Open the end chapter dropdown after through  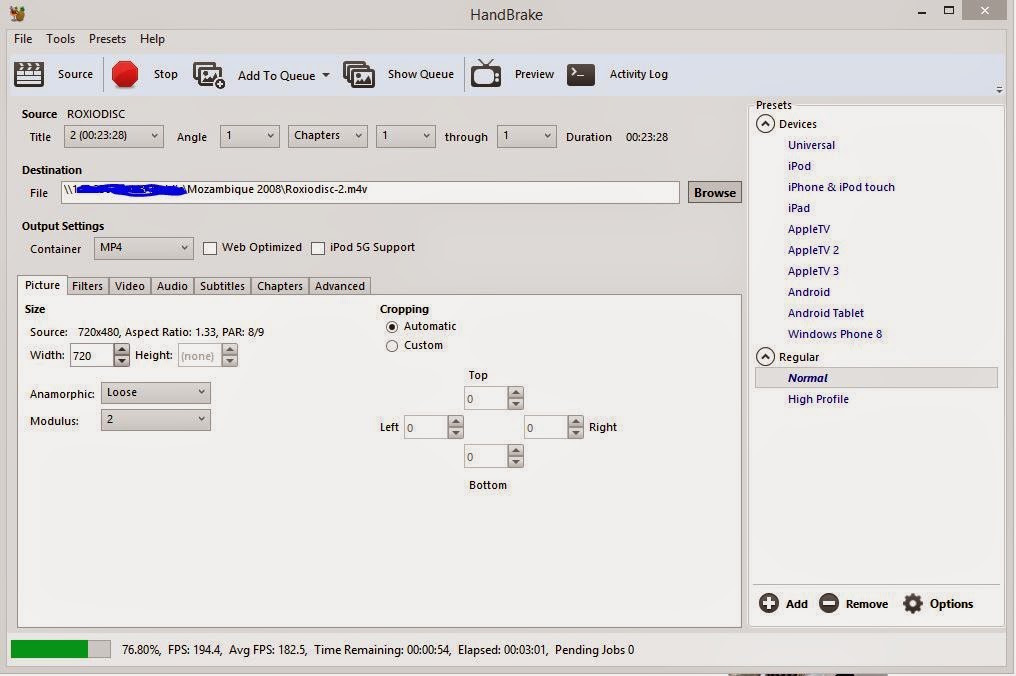coord(527,136)
